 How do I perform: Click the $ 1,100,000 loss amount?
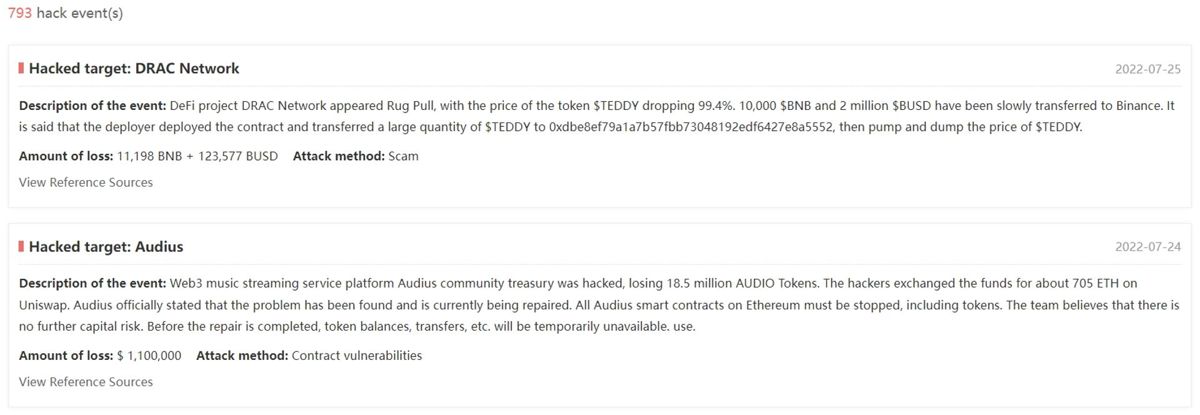(x=149, y=356)
